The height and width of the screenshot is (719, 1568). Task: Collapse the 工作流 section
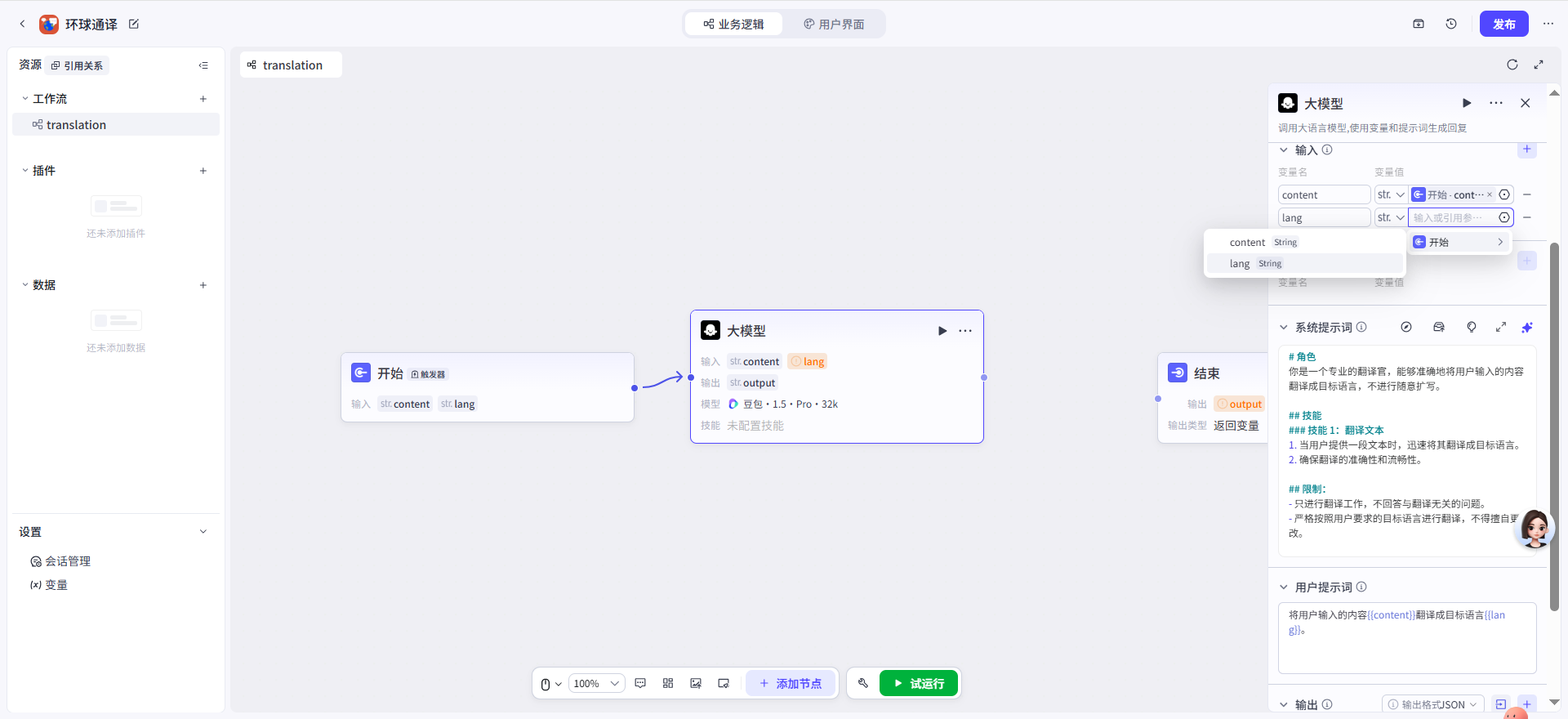tap(25, 99)
